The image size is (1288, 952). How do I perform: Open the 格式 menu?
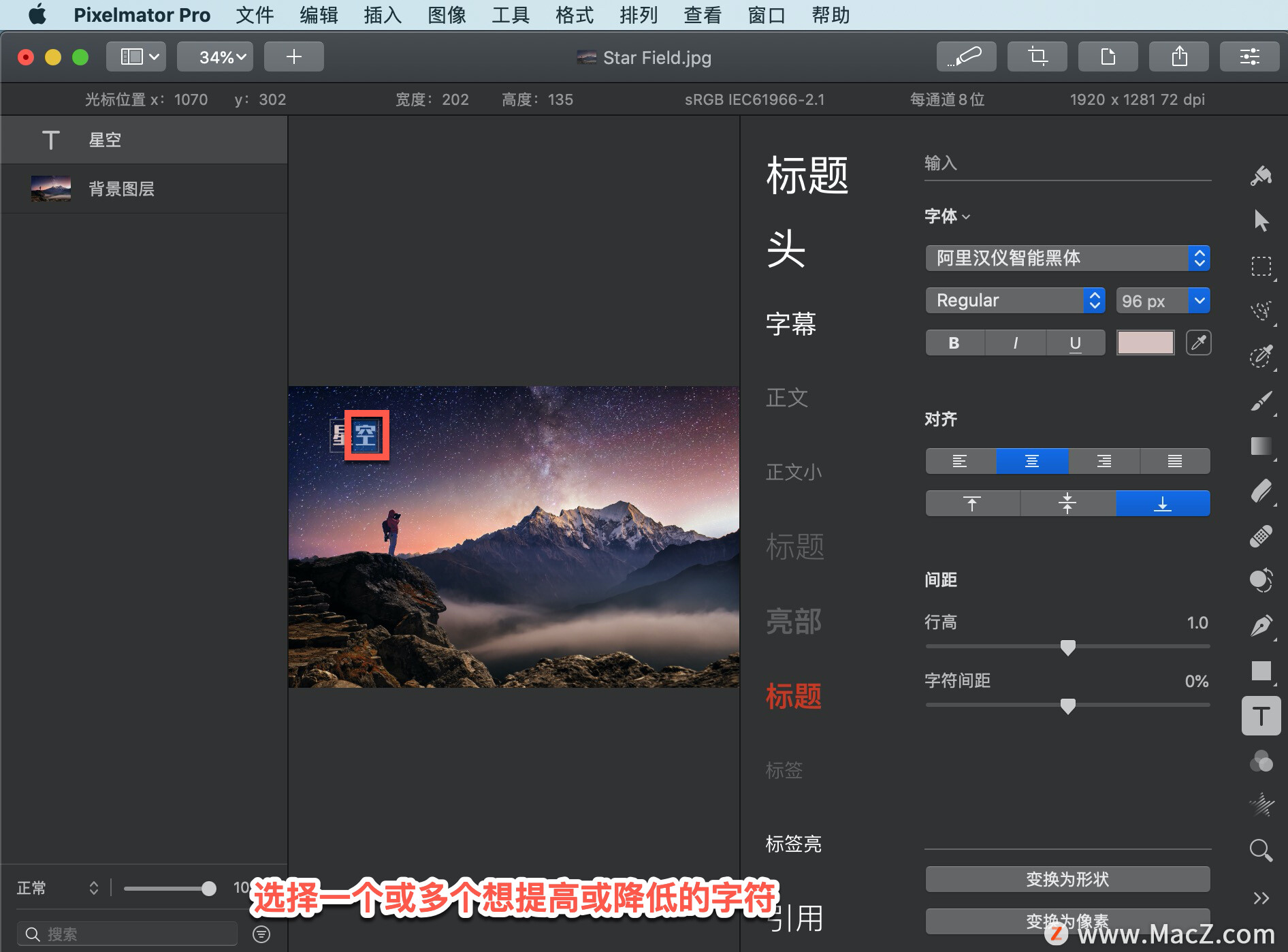coord(575,15)
